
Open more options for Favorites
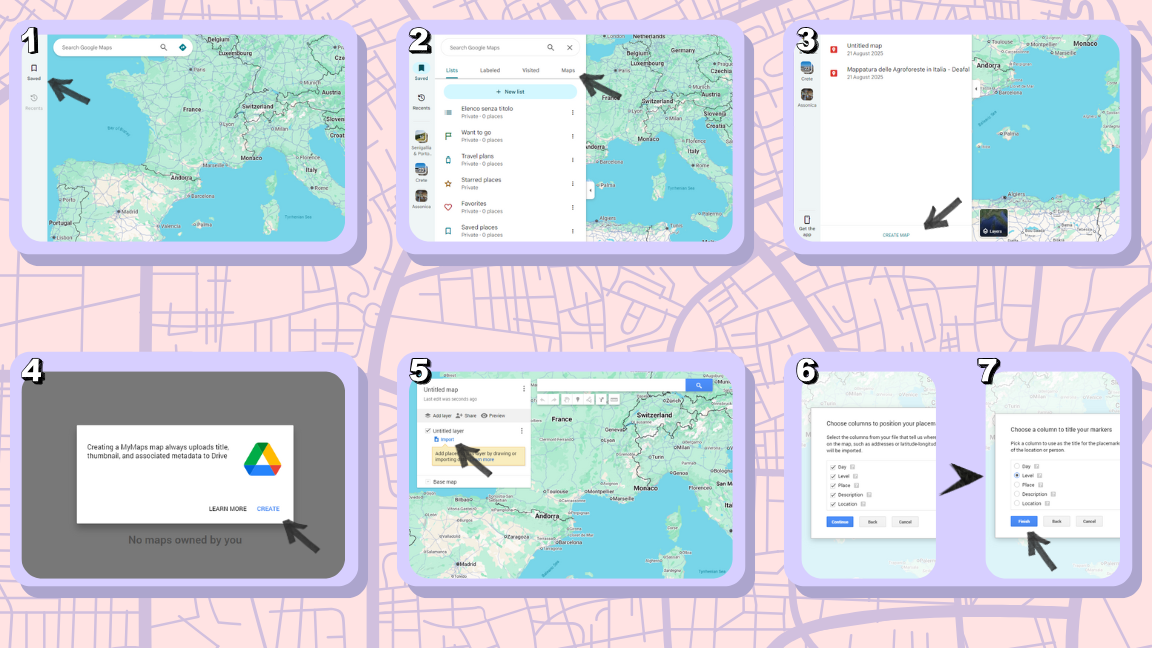pos(572,207)
